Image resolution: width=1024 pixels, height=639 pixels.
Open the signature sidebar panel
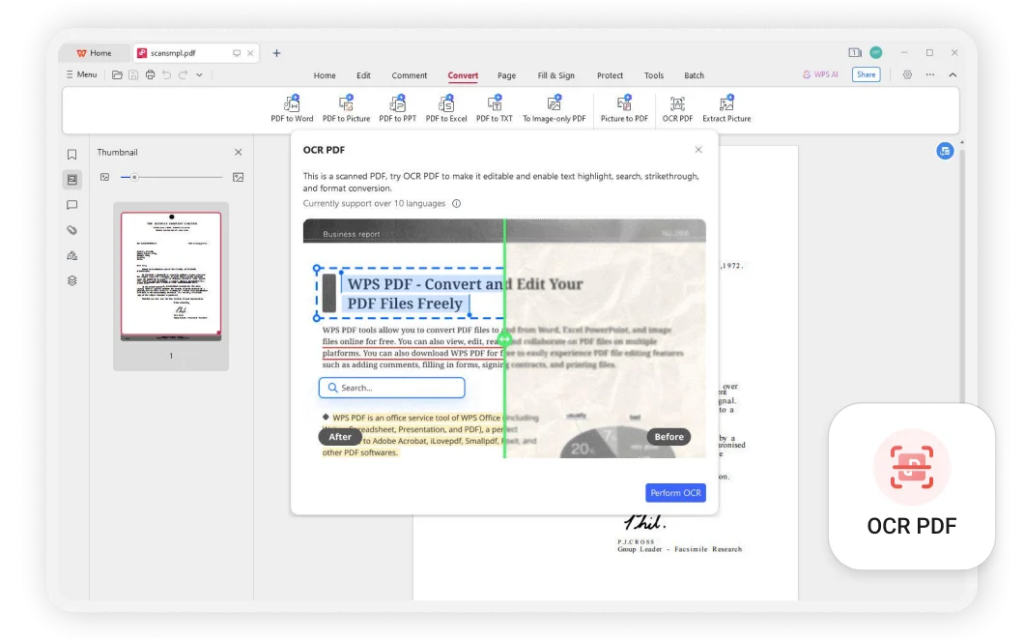[72, 255]
